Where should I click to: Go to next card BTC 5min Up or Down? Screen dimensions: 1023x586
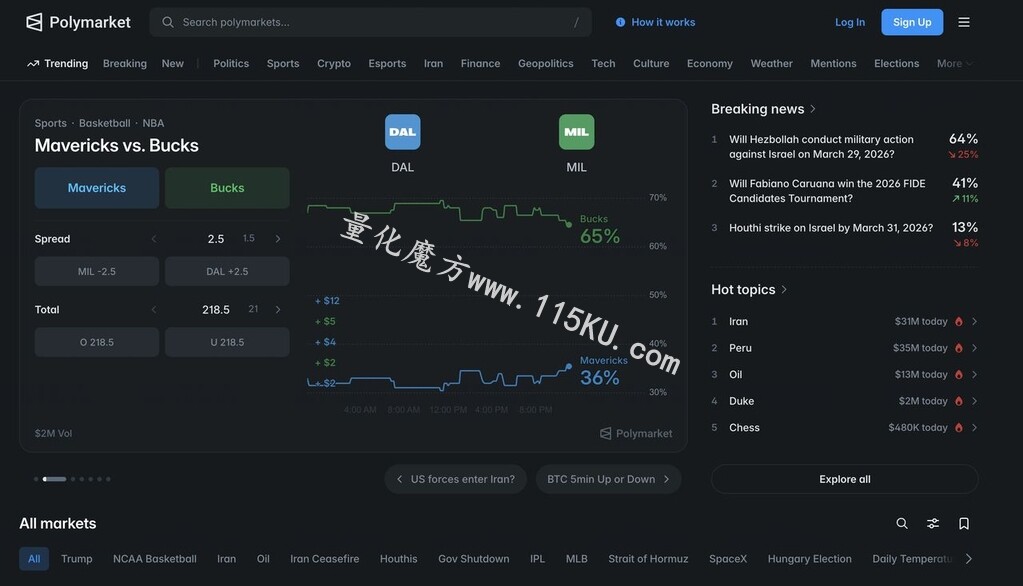(x=609, y=479)
